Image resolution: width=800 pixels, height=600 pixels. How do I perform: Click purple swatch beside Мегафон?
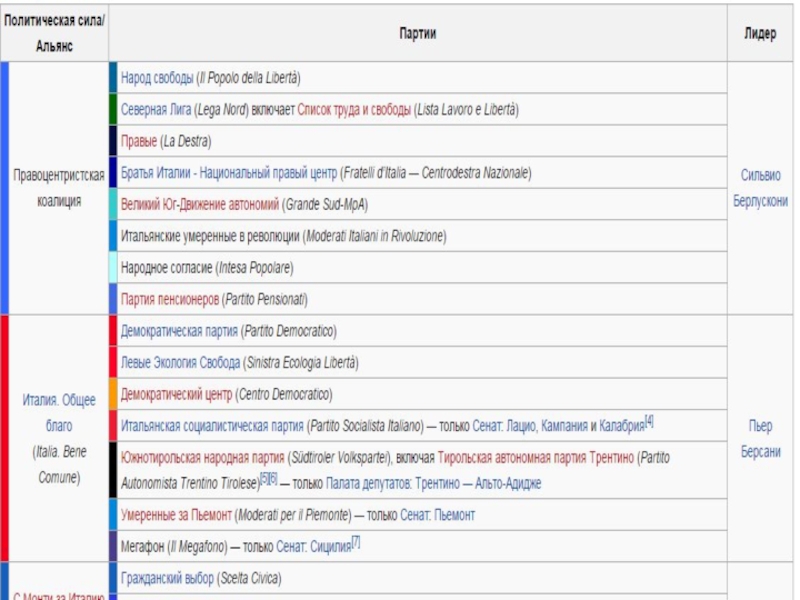coord(113,546)
